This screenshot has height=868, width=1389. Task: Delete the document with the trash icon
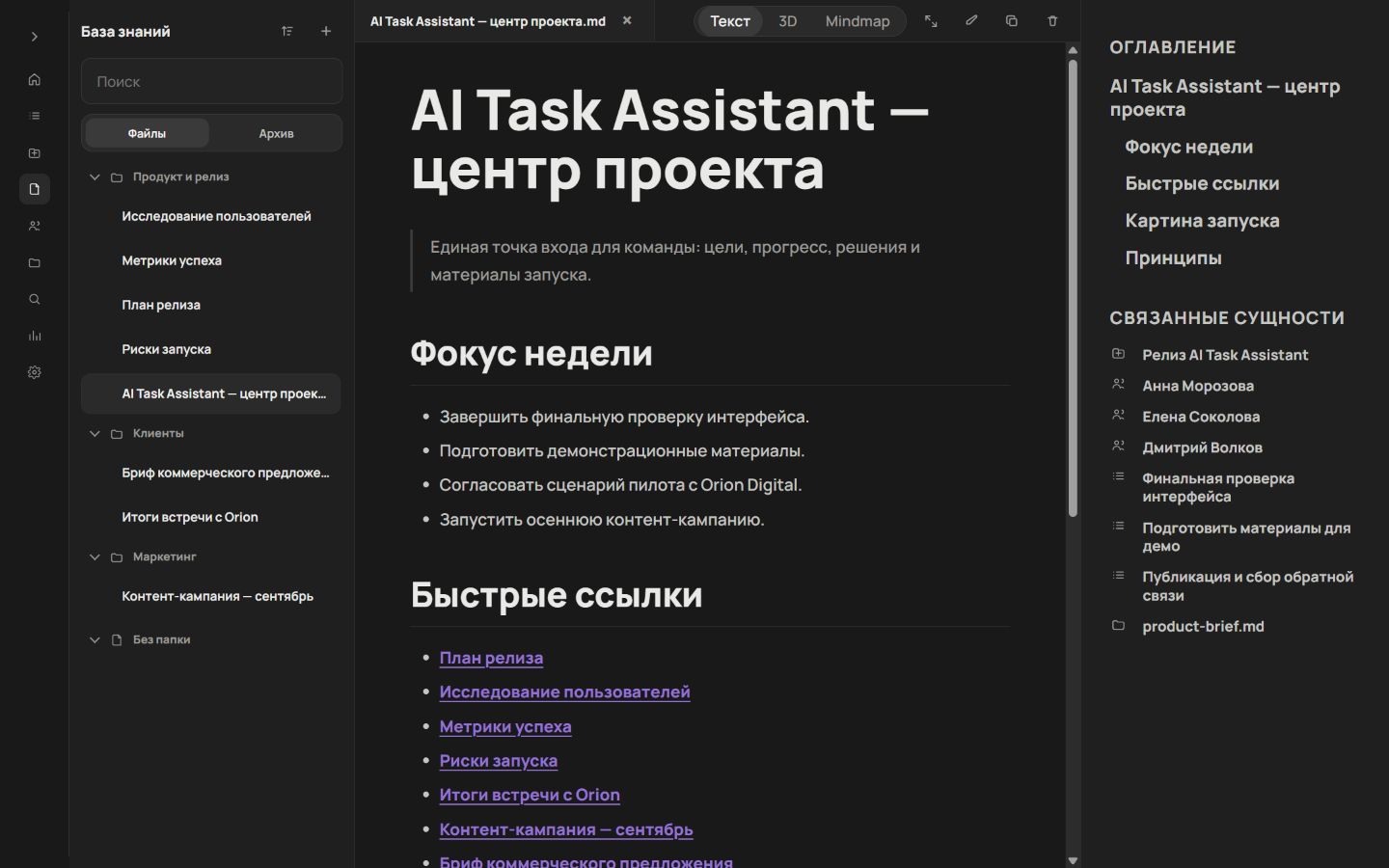[x=1052, y=21]
